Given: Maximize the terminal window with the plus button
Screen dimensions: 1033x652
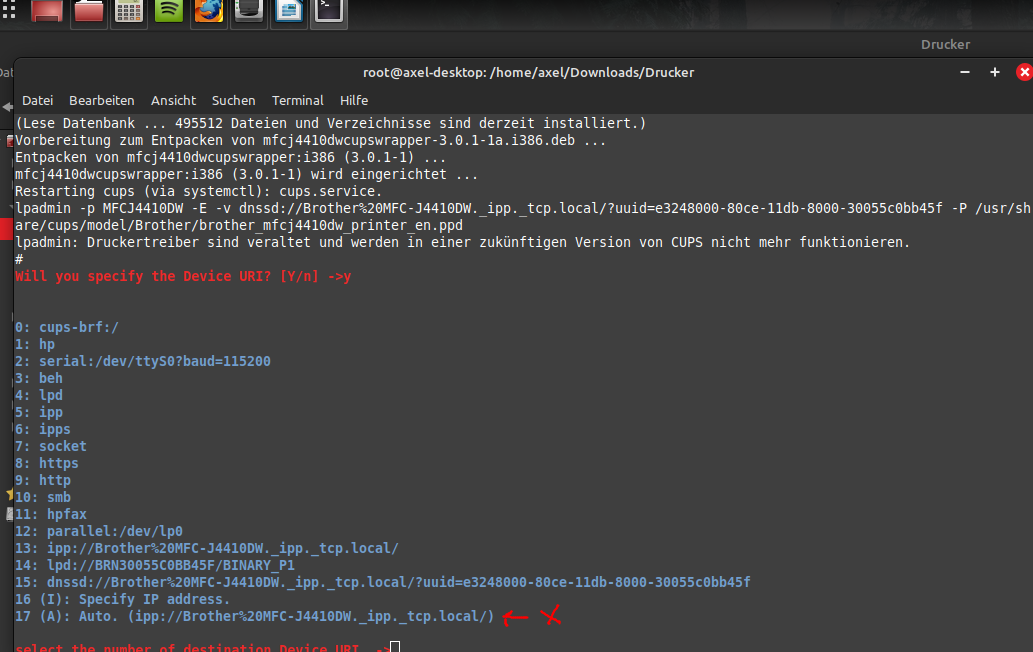Looking at the screenshot, I should point(995,72).
